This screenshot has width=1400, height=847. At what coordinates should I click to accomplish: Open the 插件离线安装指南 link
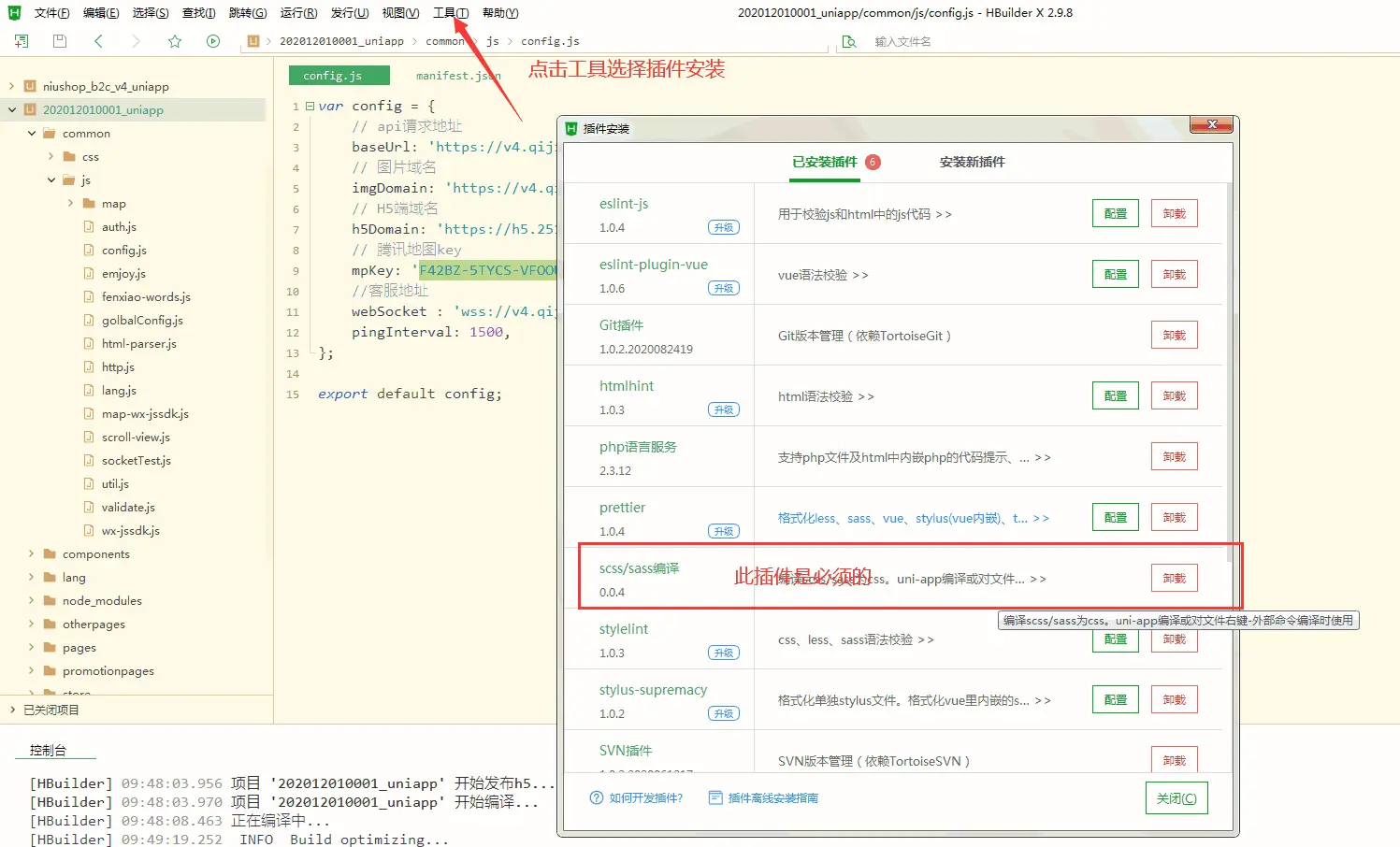(x=772, y=797)
